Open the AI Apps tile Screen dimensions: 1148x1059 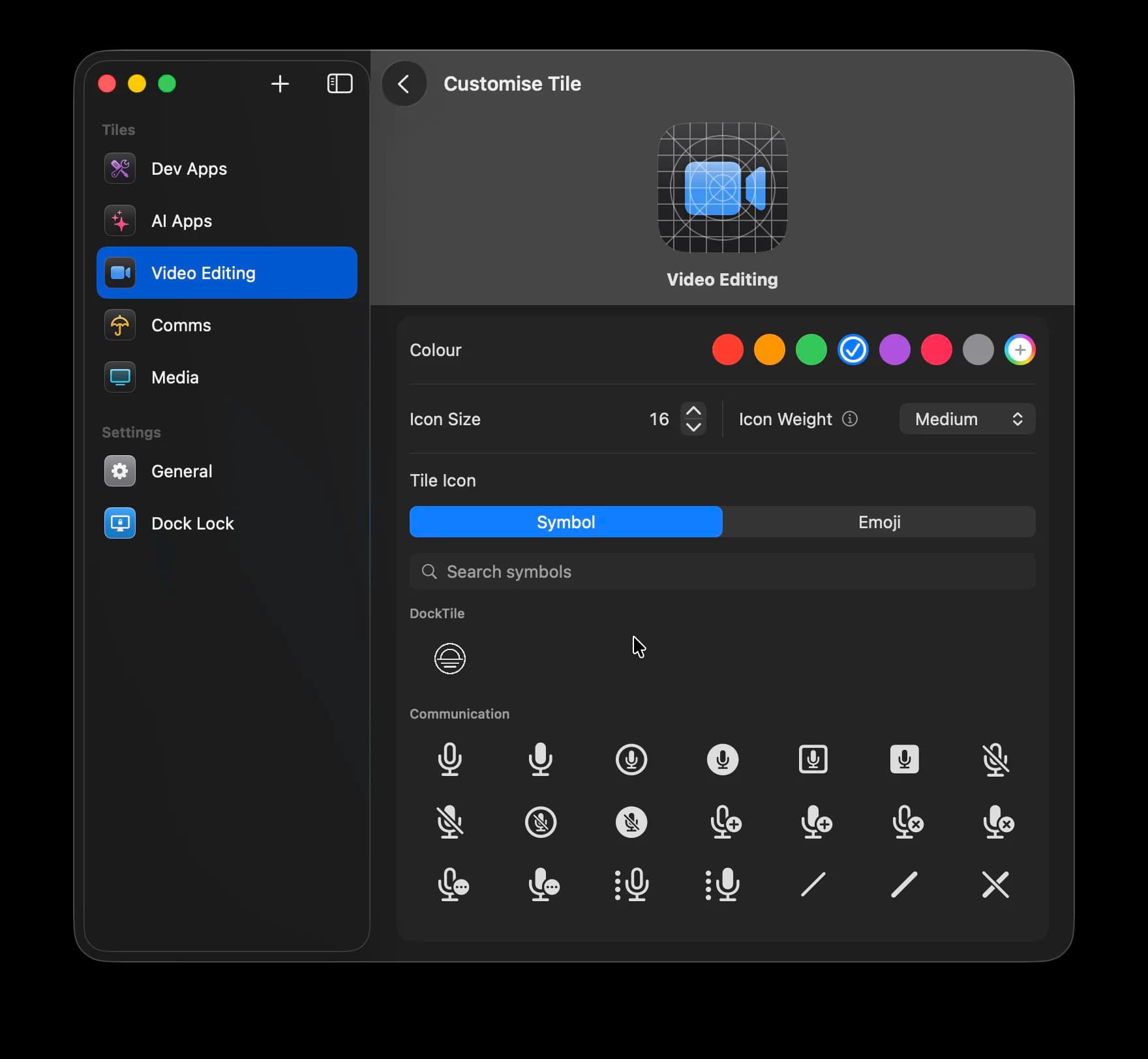[x=227, y=220]
